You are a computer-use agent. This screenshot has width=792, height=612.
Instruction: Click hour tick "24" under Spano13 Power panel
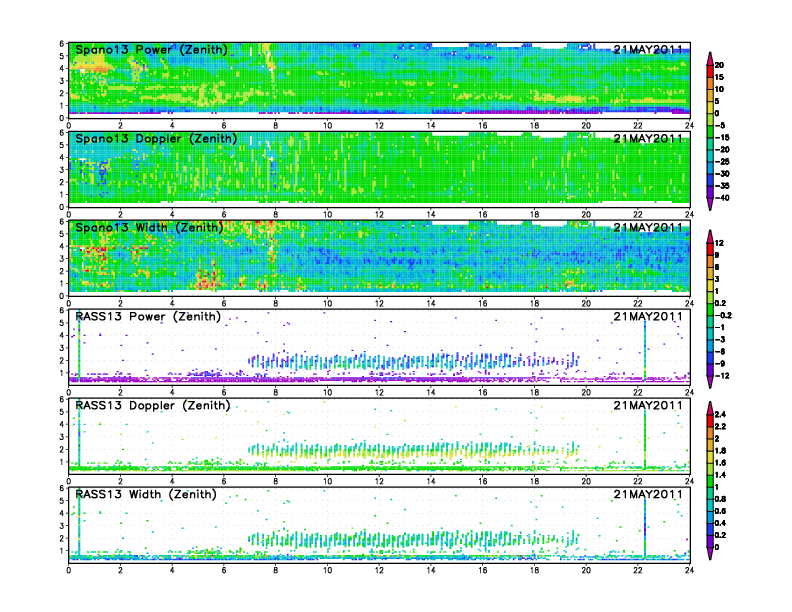(x=689, y=126)
